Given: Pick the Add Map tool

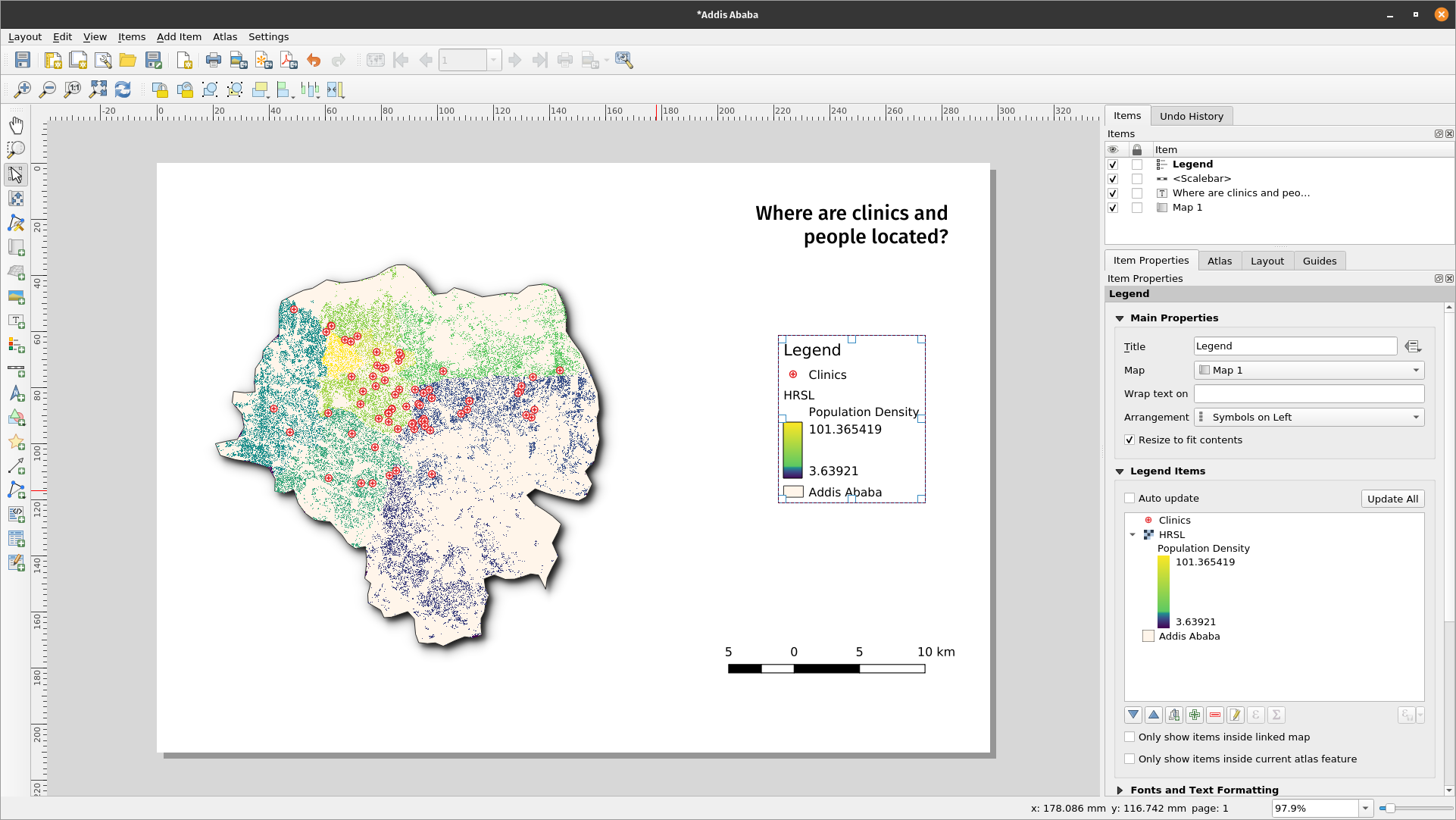Looking at the screenshot, I should [x=16, y=248].
